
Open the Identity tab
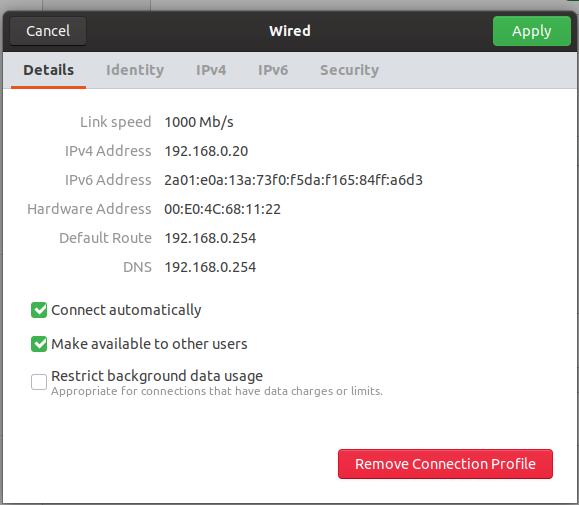(135, 70)
